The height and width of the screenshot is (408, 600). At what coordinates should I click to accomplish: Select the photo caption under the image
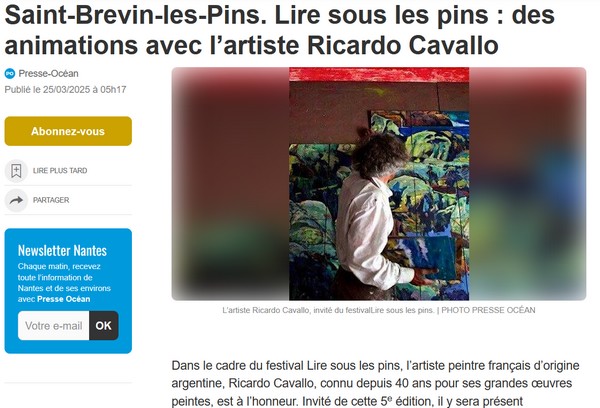379,310
